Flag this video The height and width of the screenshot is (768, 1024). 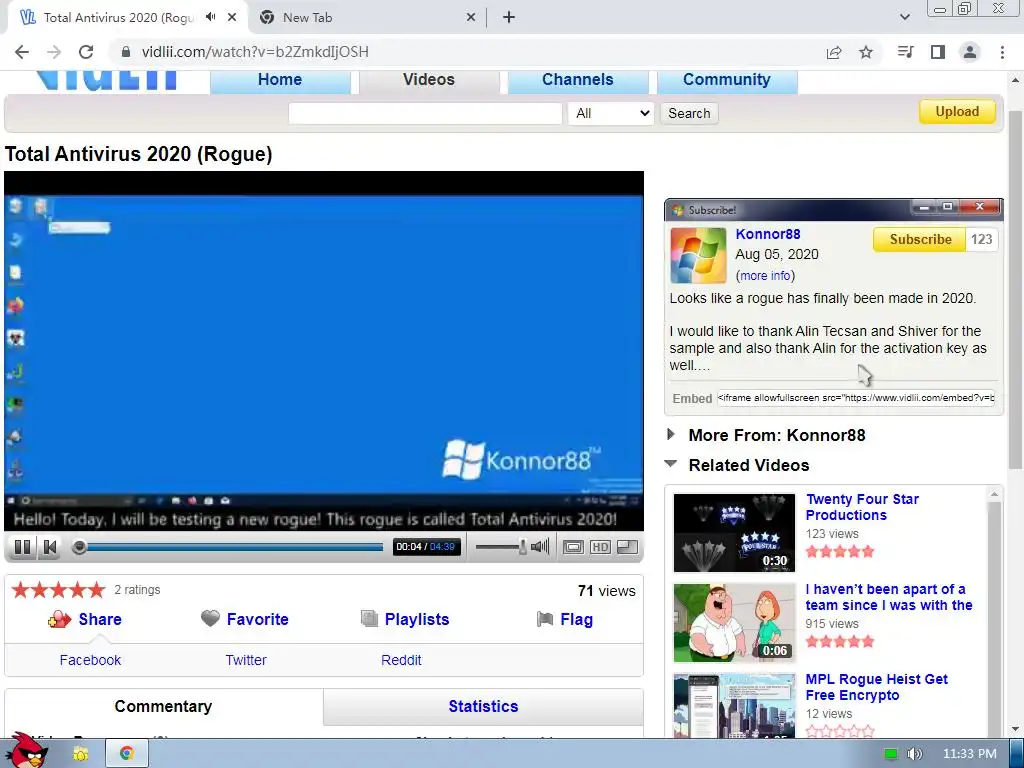[x=576, y=619]
